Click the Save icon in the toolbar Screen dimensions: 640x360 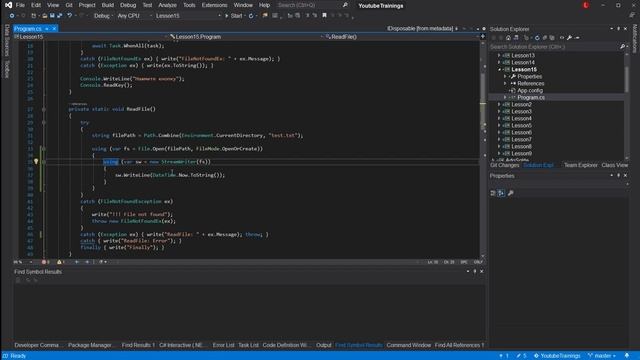click(52, 16)
